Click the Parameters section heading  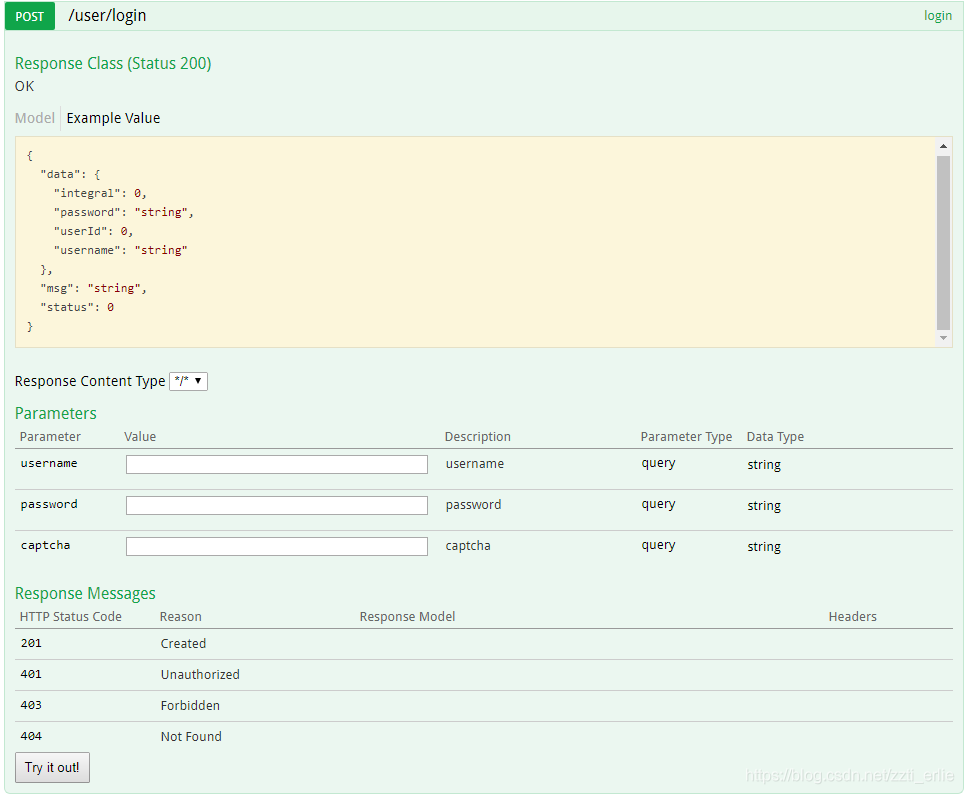tap(56, 414)
